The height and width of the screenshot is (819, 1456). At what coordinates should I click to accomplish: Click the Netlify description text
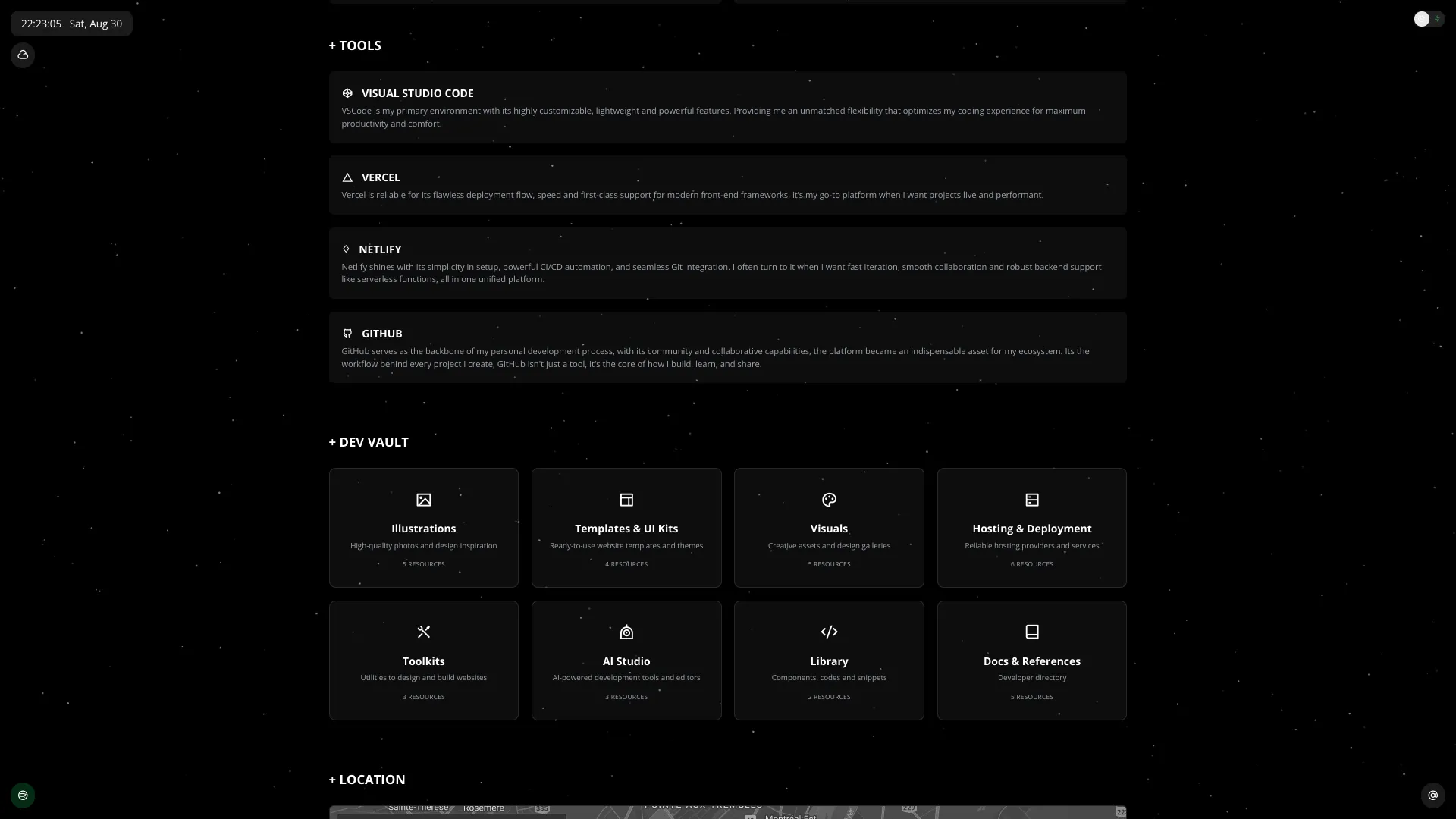721,273
